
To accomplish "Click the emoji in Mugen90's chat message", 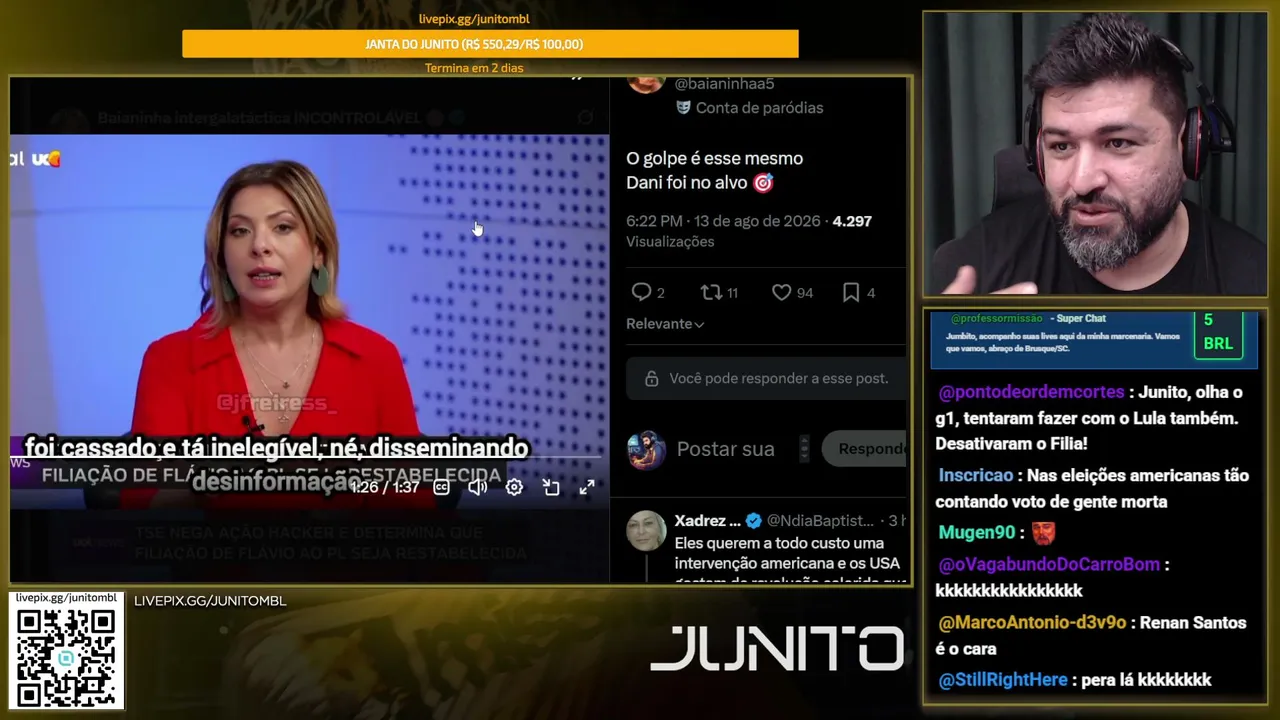I will tap(1043, 533).
